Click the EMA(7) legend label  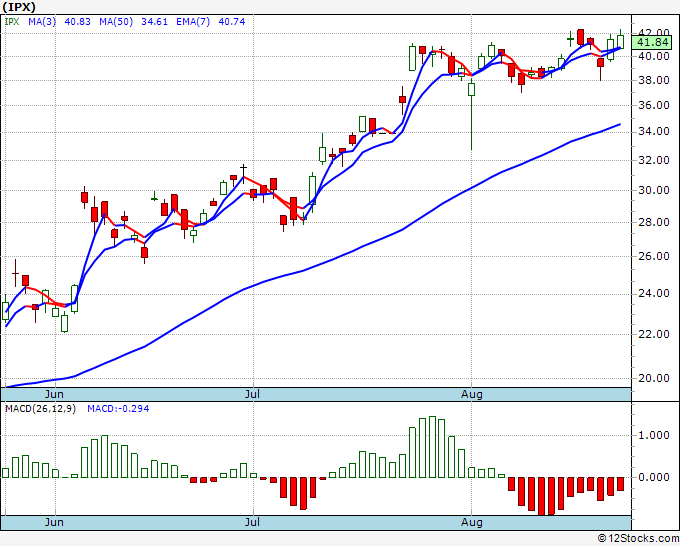(x=193, y=22)
